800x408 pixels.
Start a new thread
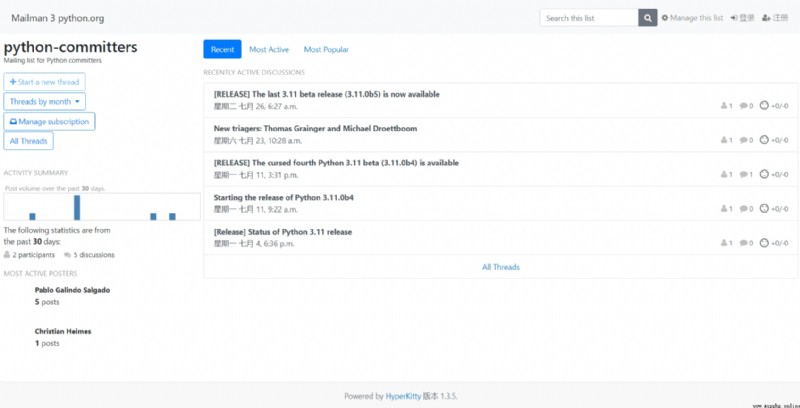click(x=44, y=82)
